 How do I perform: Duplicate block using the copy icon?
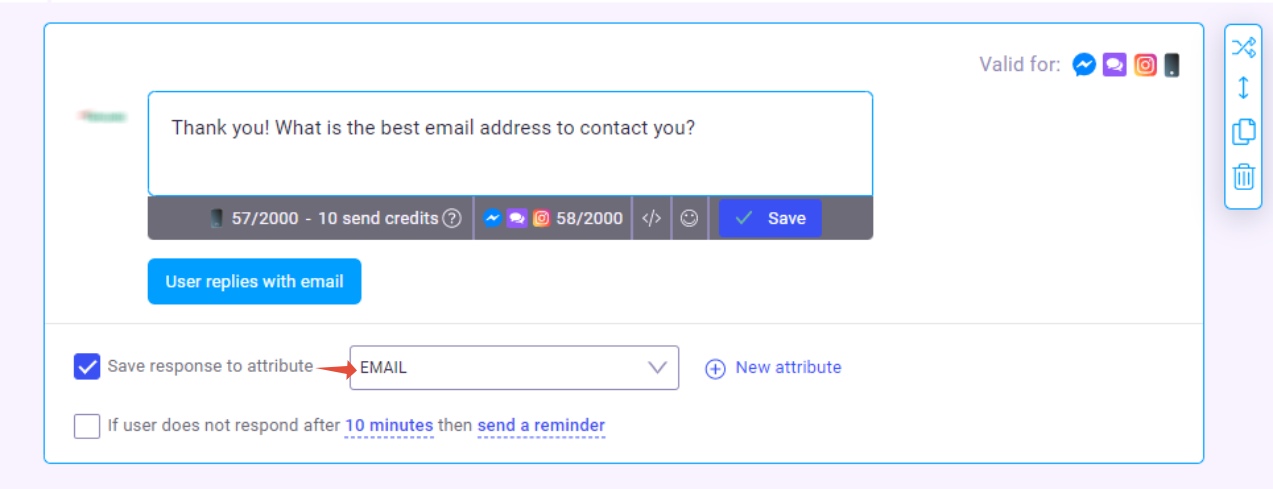coord(1243,132)
